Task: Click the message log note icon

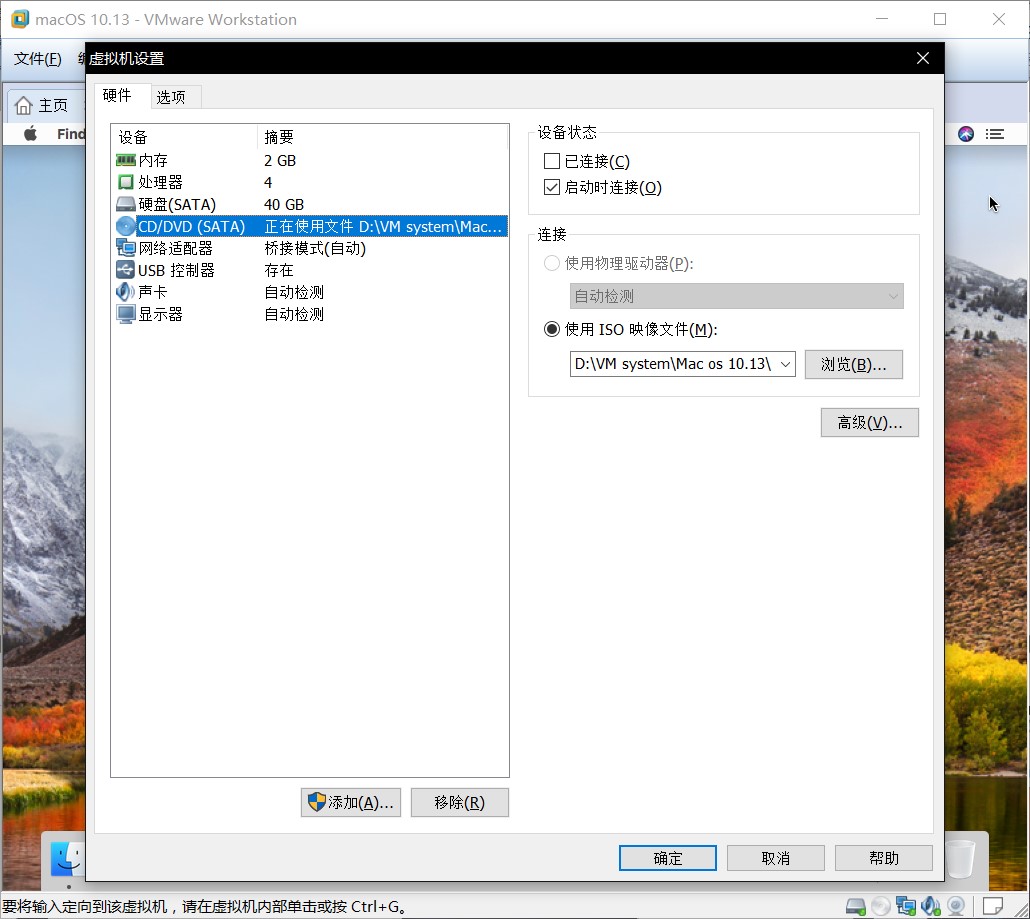Action: [x=993, y=907]
